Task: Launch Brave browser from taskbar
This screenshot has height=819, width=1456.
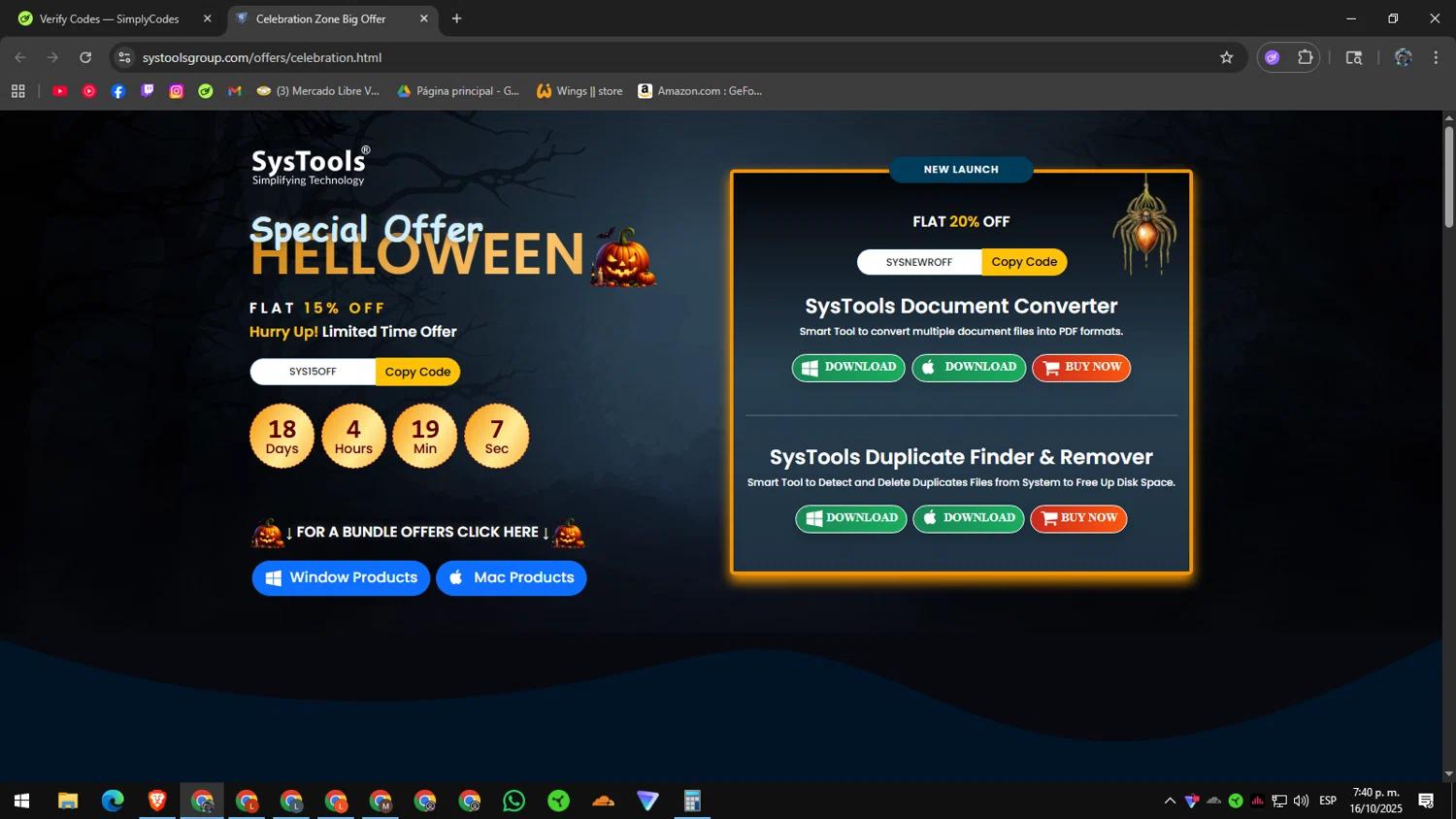Action: [157, 801]
